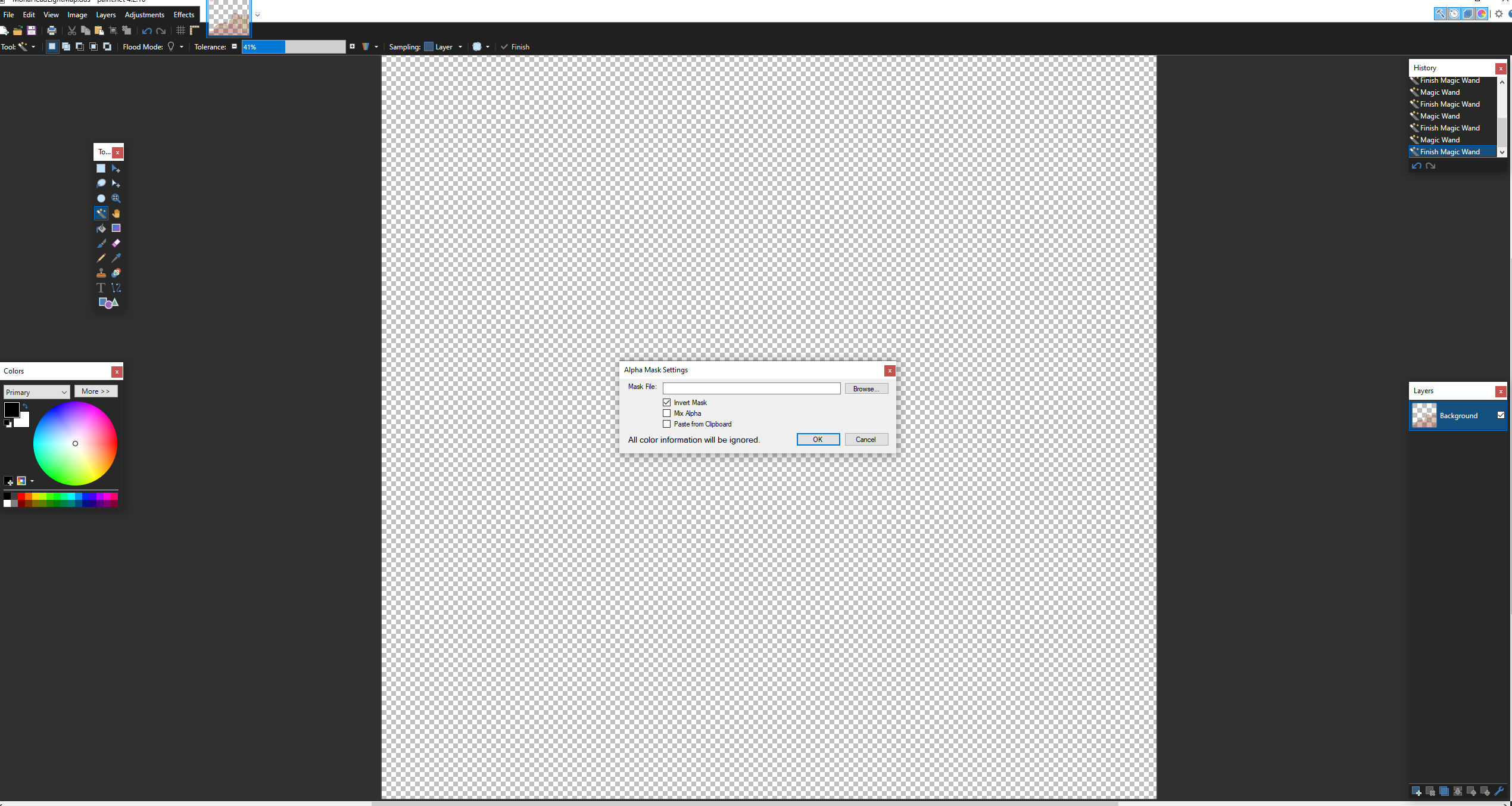Click OK in Alpha Mask Settings

tap(818, 439)
